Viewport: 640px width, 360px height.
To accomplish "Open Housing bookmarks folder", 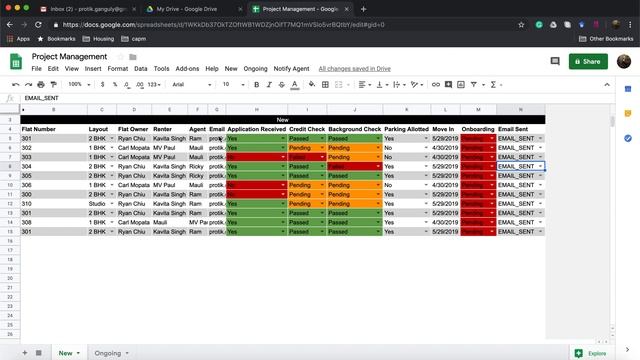I will tap(98, 39).
